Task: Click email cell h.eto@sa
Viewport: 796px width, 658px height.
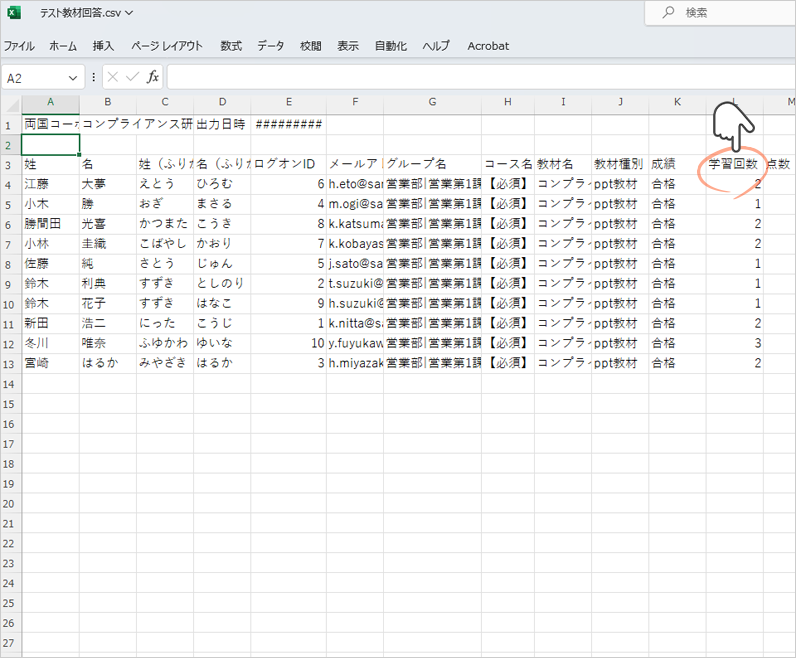Action: click(x=355, y=184)
